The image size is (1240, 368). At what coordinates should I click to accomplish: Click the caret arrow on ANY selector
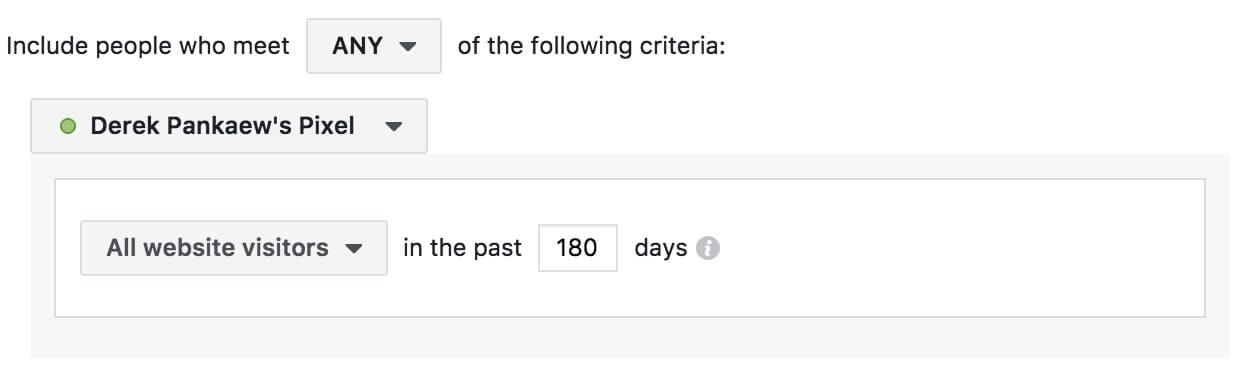click(x=407, y=47)
